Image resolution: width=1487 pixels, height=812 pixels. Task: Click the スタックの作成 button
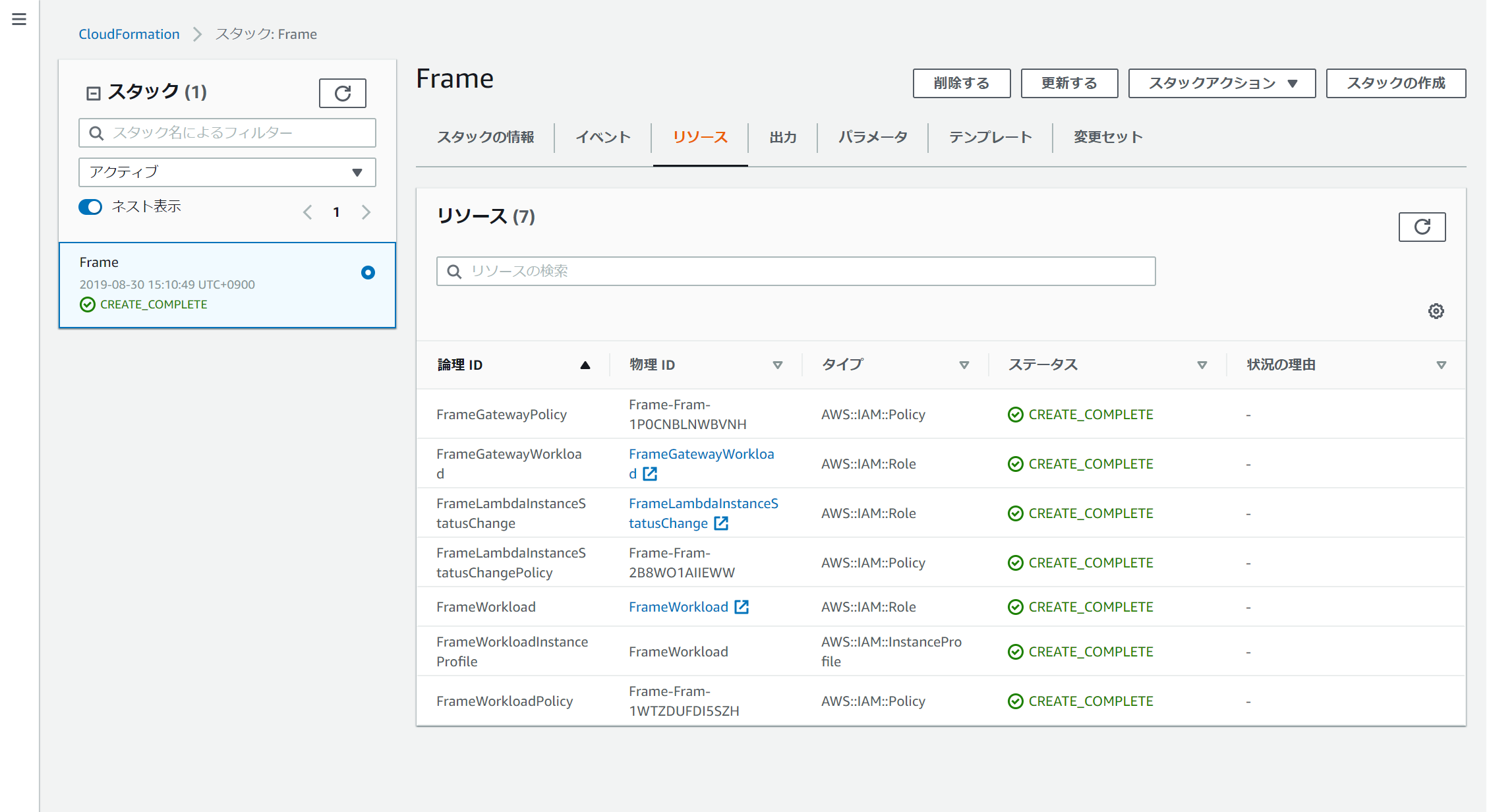1396,83
